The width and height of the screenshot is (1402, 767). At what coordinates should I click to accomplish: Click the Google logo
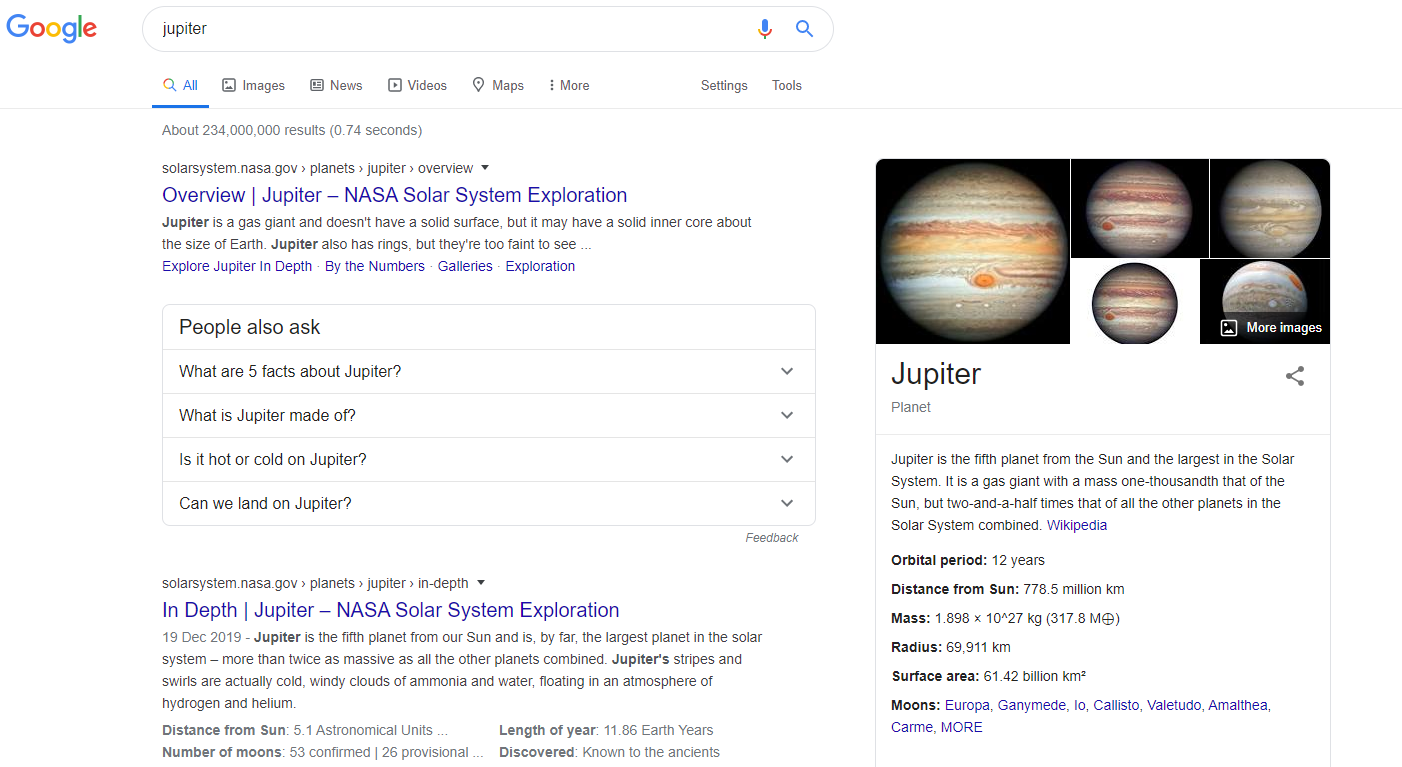[x=52, y=28]
